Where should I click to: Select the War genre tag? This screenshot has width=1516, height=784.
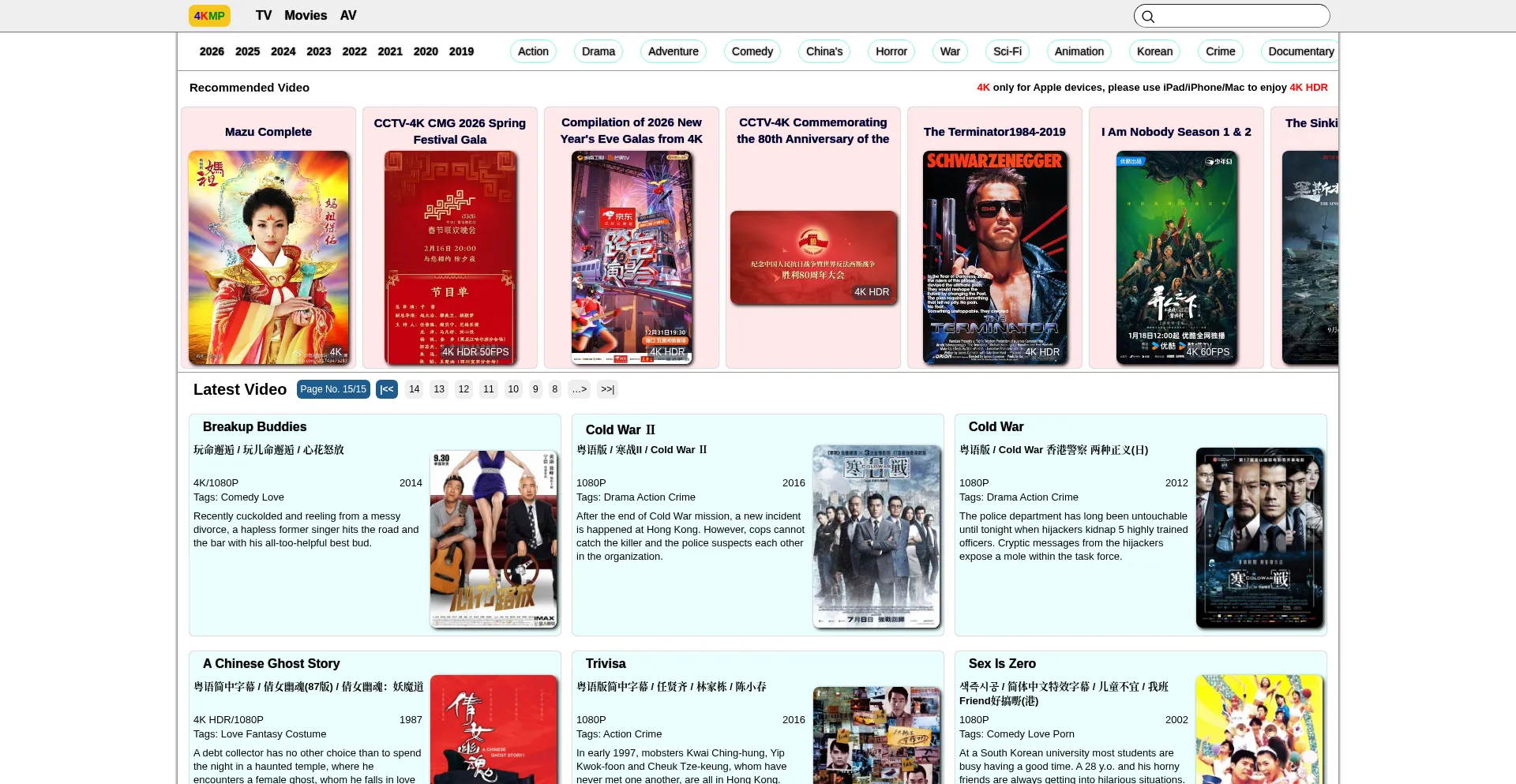coord(950,51)
